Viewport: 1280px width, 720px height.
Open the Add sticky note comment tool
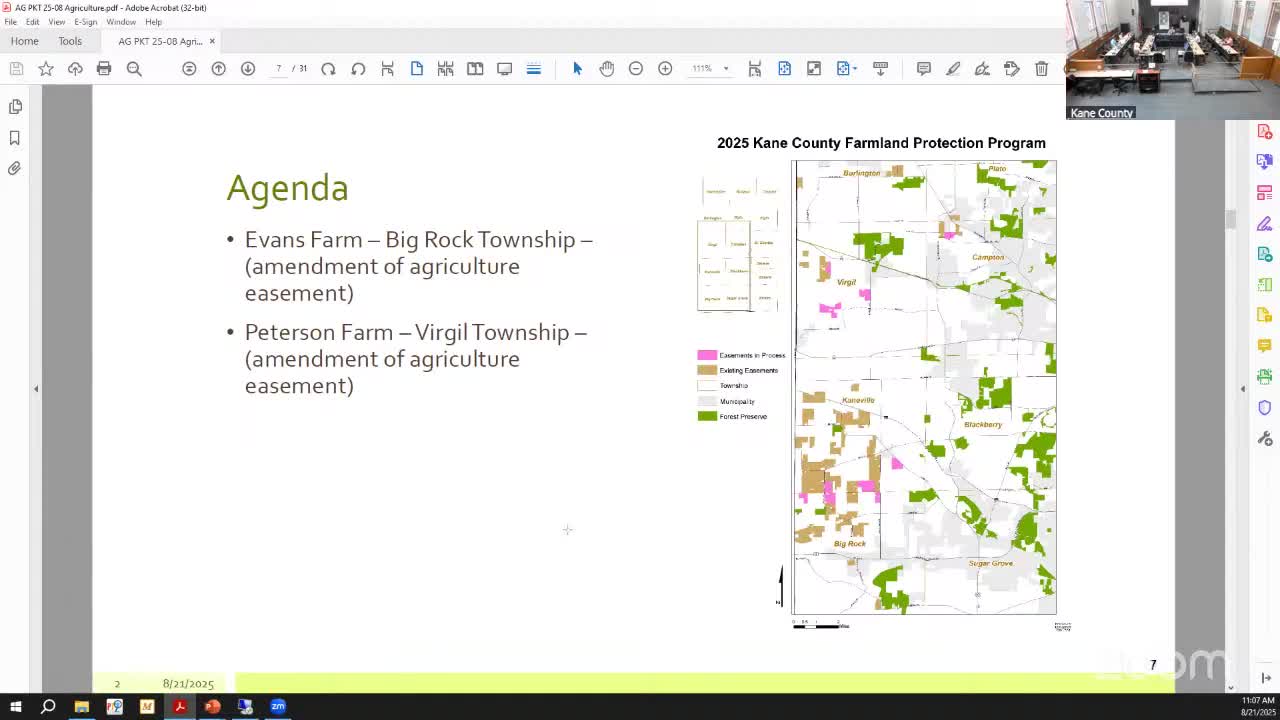coord(923,68)
